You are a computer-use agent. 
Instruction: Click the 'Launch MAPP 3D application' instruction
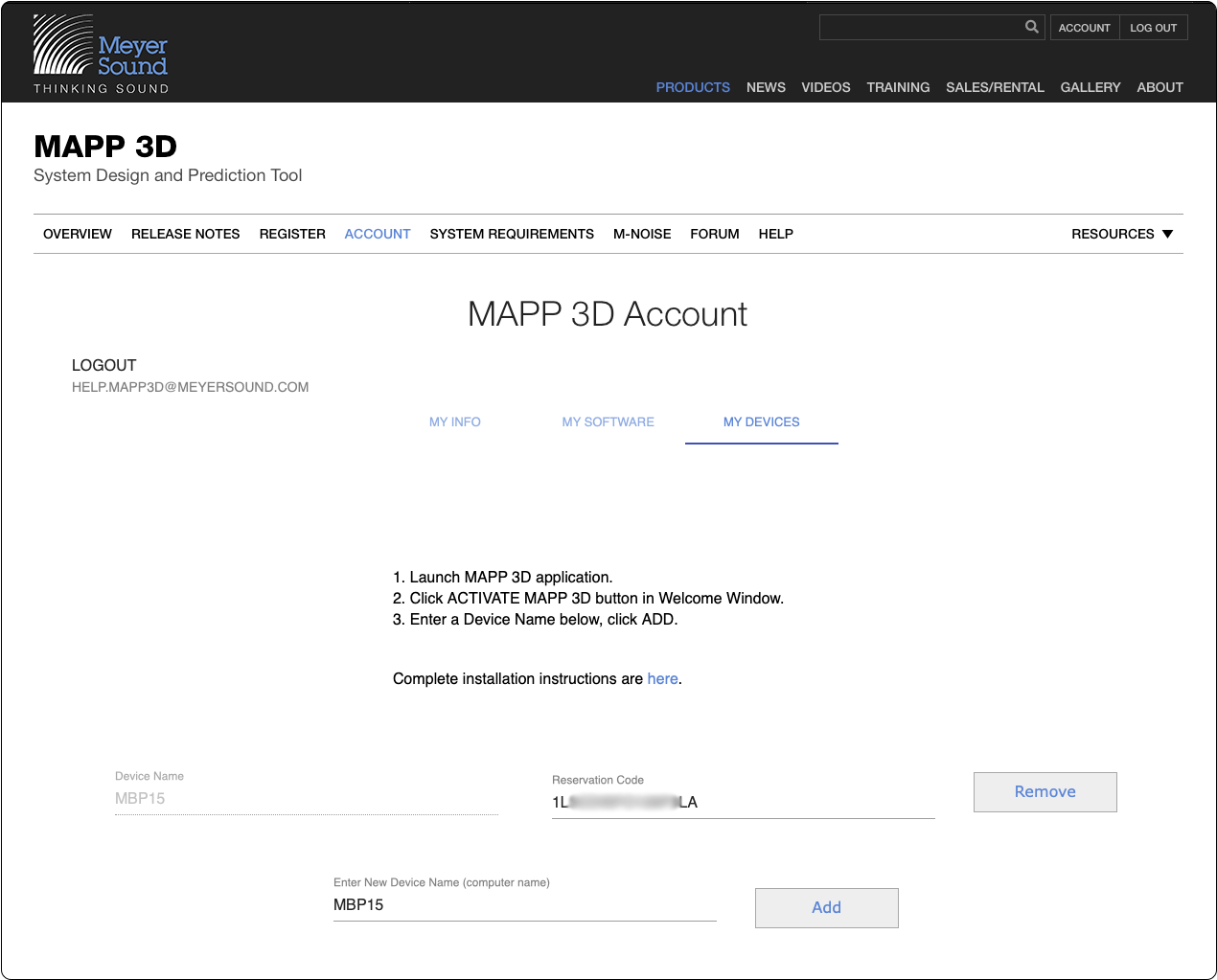[x=503, y=577]
